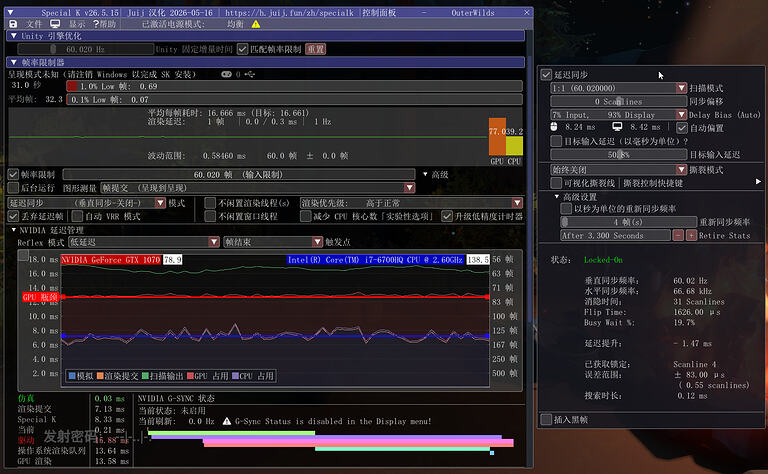Toggle the 自动偏置 checkbox
The height and width of the screenshot is (474, 768).
click(x=682, y=128)
